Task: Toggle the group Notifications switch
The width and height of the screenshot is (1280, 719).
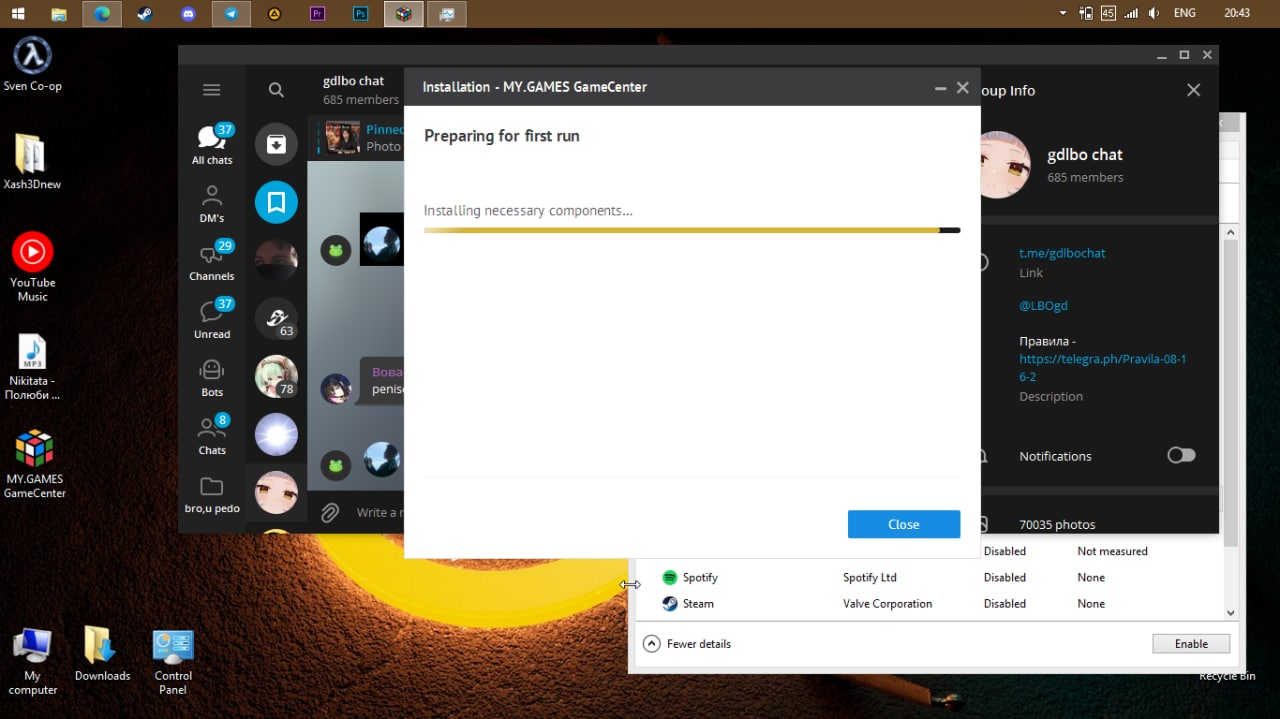Action: tap(1181, 455)
